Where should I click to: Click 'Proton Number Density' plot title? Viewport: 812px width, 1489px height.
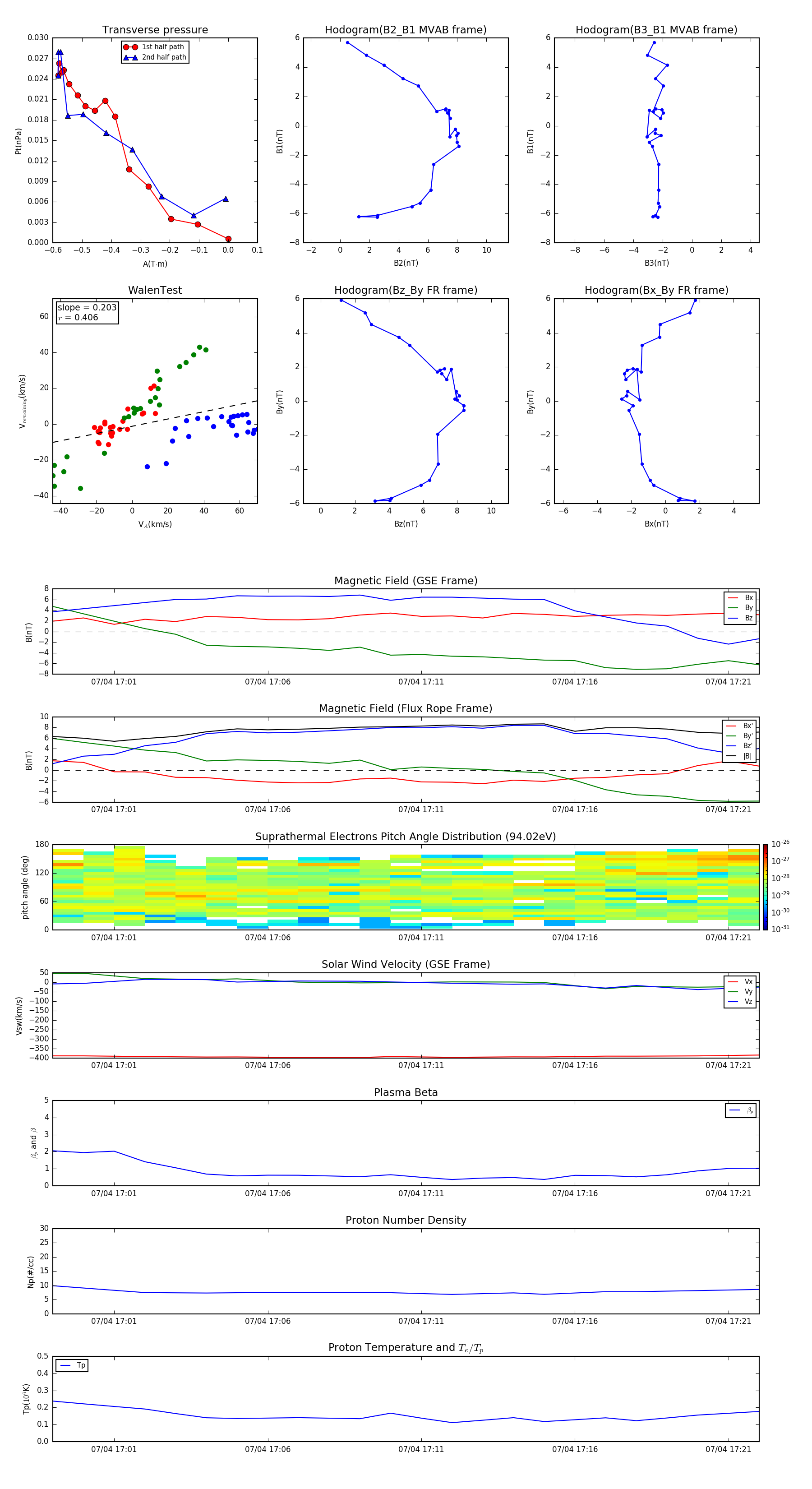[406, 1220]
